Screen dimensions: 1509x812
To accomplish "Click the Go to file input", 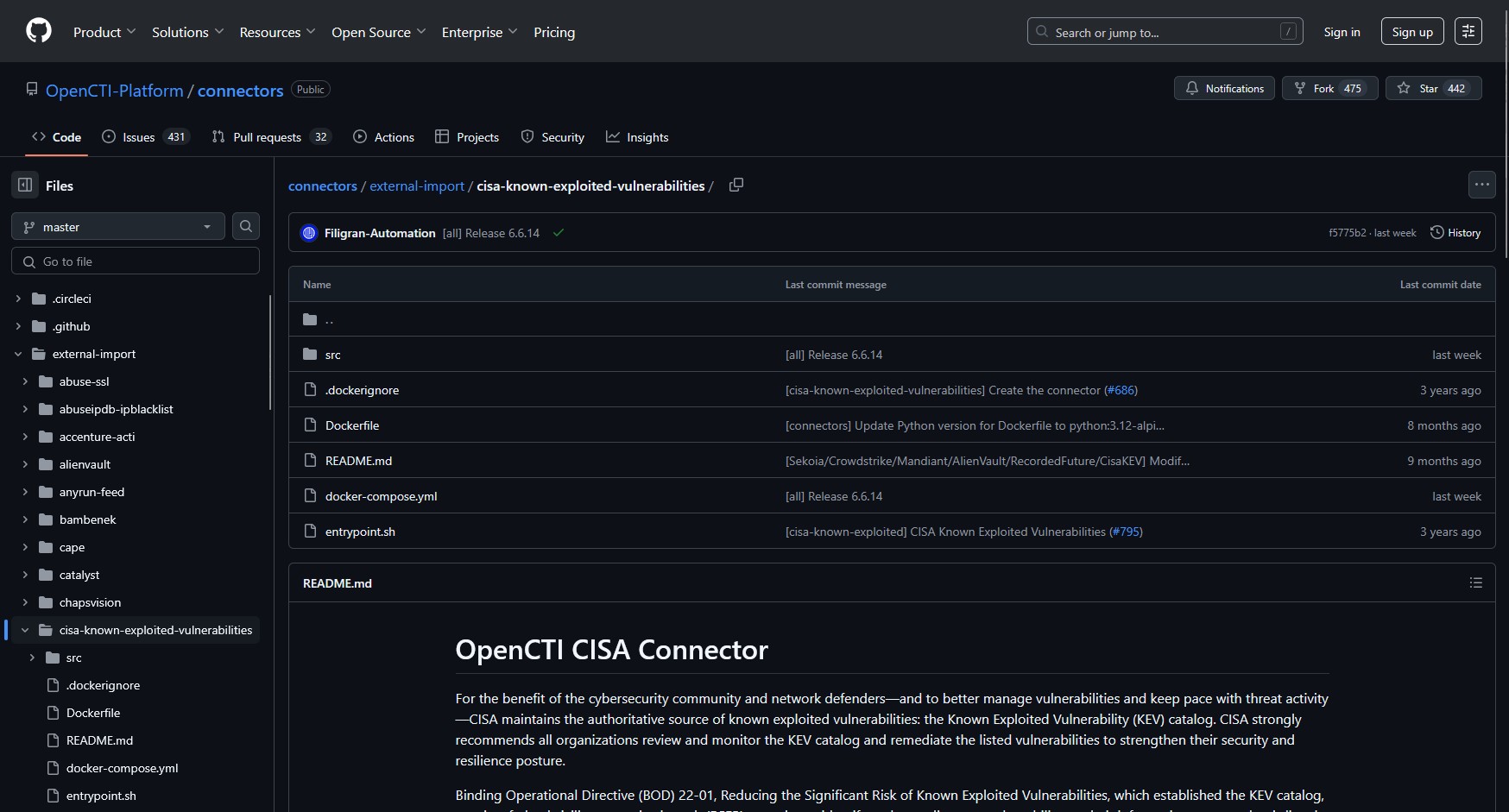I will (x=136, y=261).
